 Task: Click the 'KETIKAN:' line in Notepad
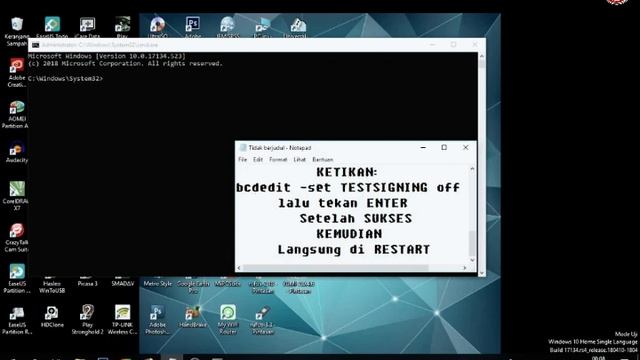click(347, 172)
